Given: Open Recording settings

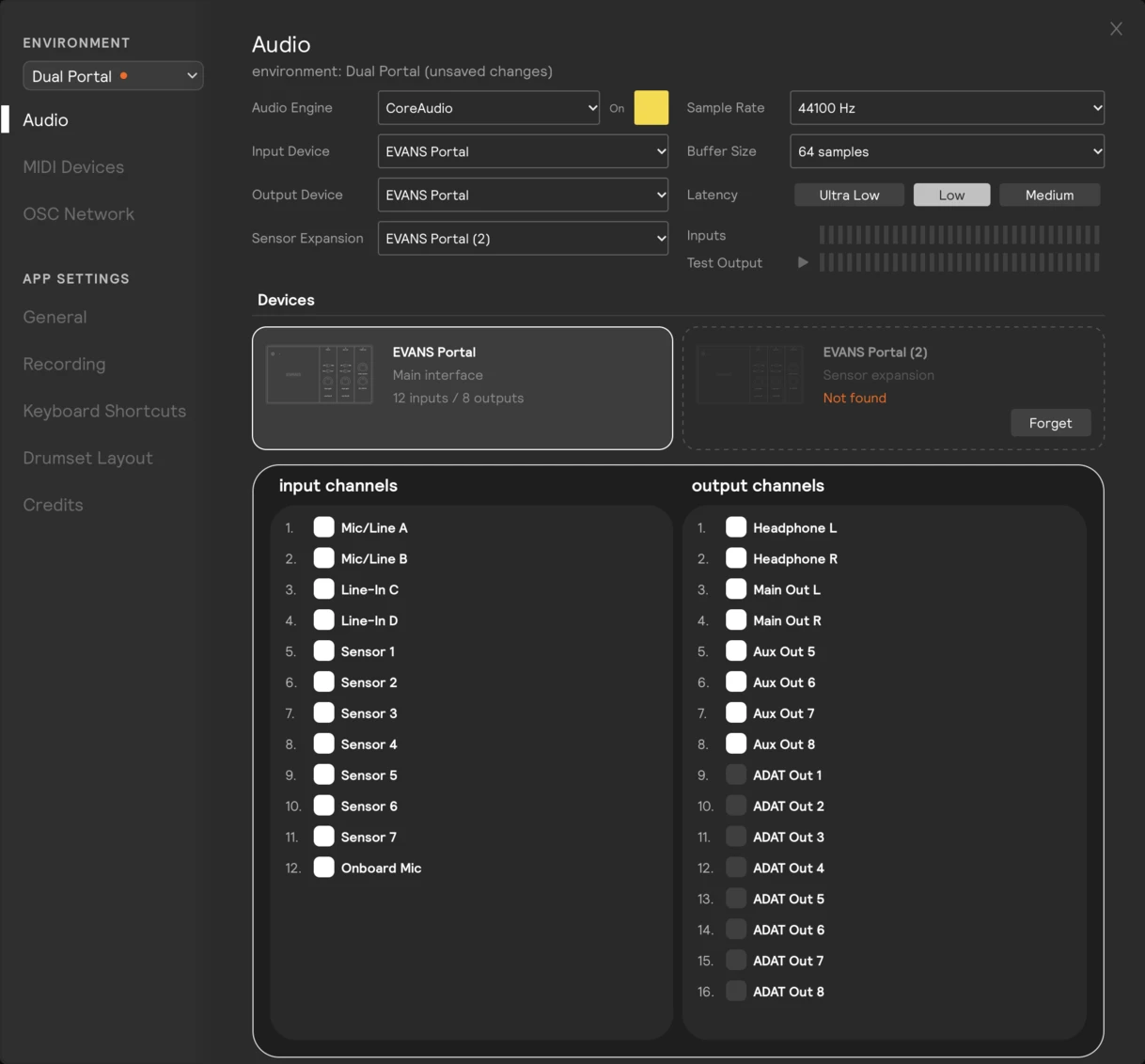Looking at the screenshot, I should pos(64,365).
